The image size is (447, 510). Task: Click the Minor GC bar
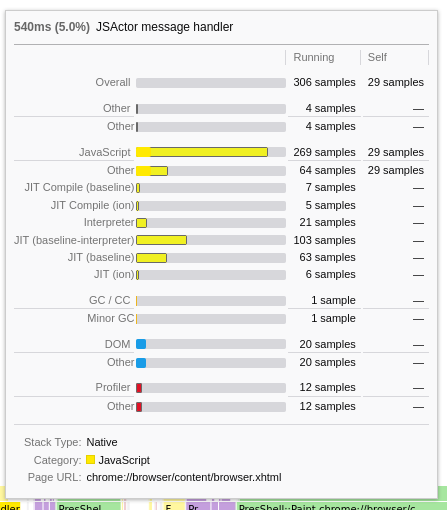pos(211,319)
